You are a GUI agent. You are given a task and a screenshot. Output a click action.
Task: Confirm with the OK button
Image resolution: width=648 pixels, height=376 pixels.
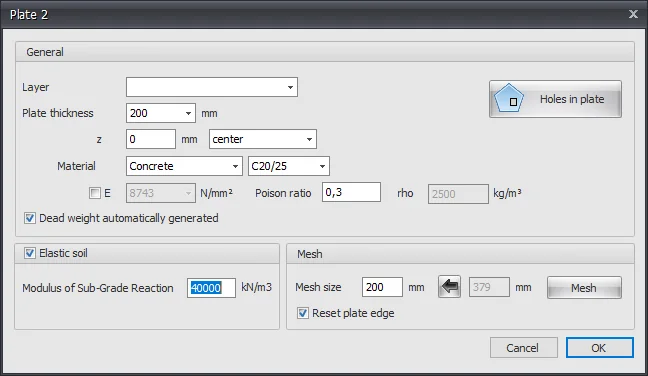[599, 348]
